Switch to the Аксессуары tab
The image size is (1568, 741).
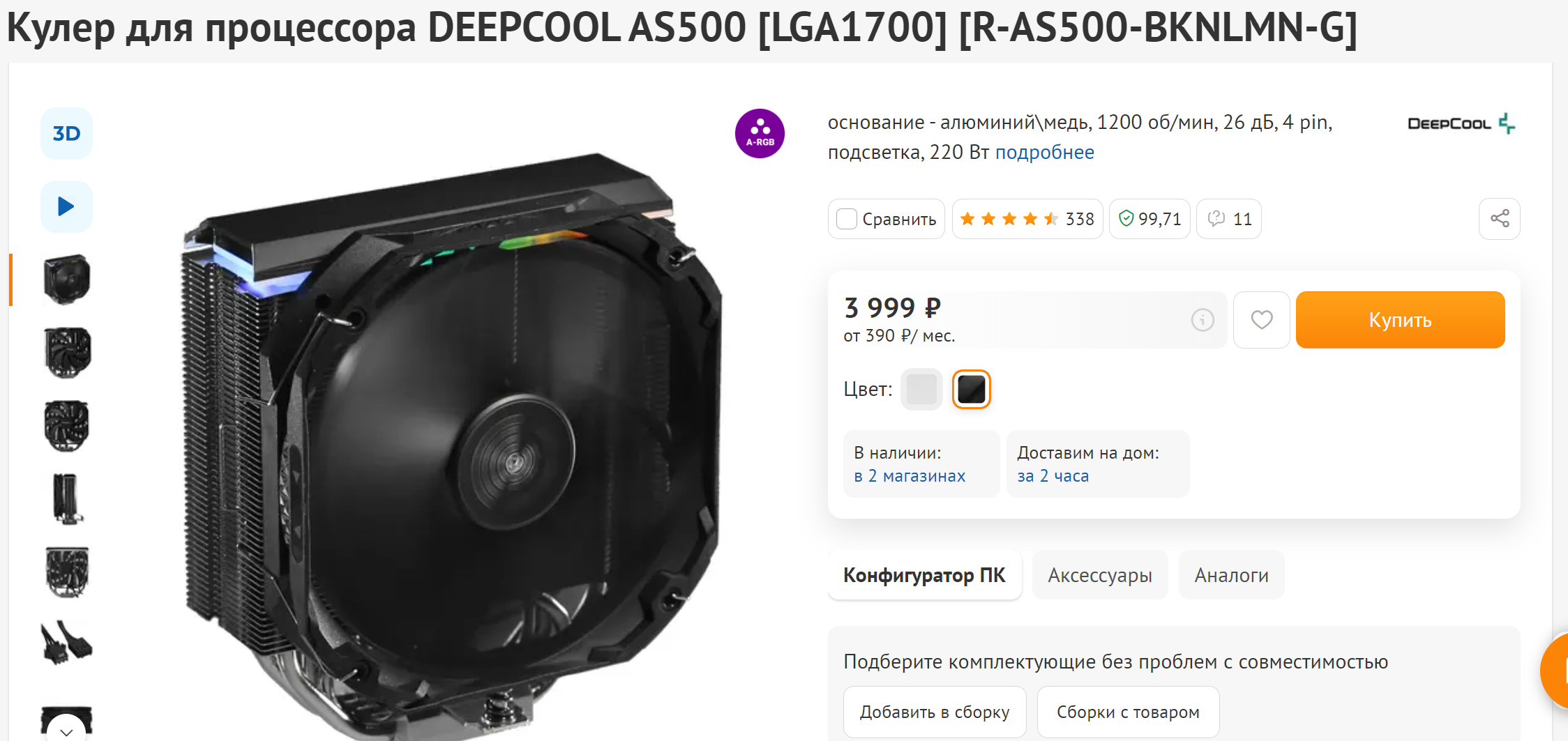[x=1100, y=575]
